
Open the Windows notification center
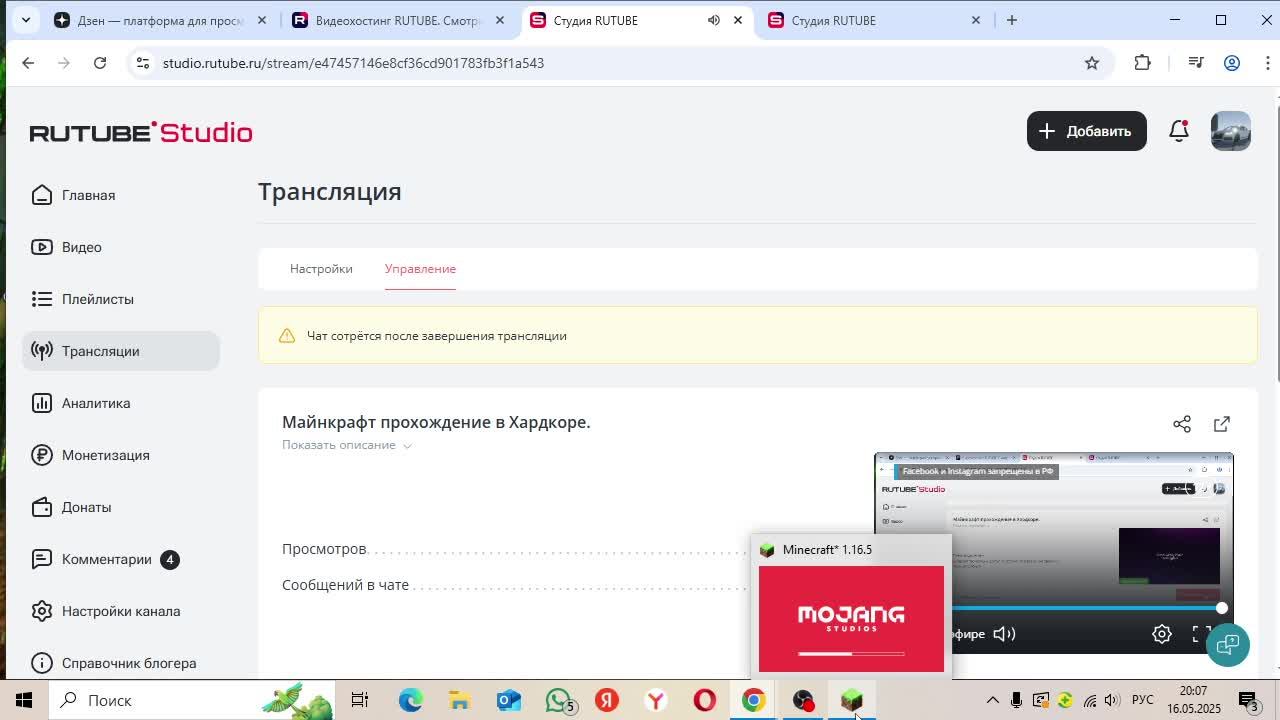[x=1247, y=700]
